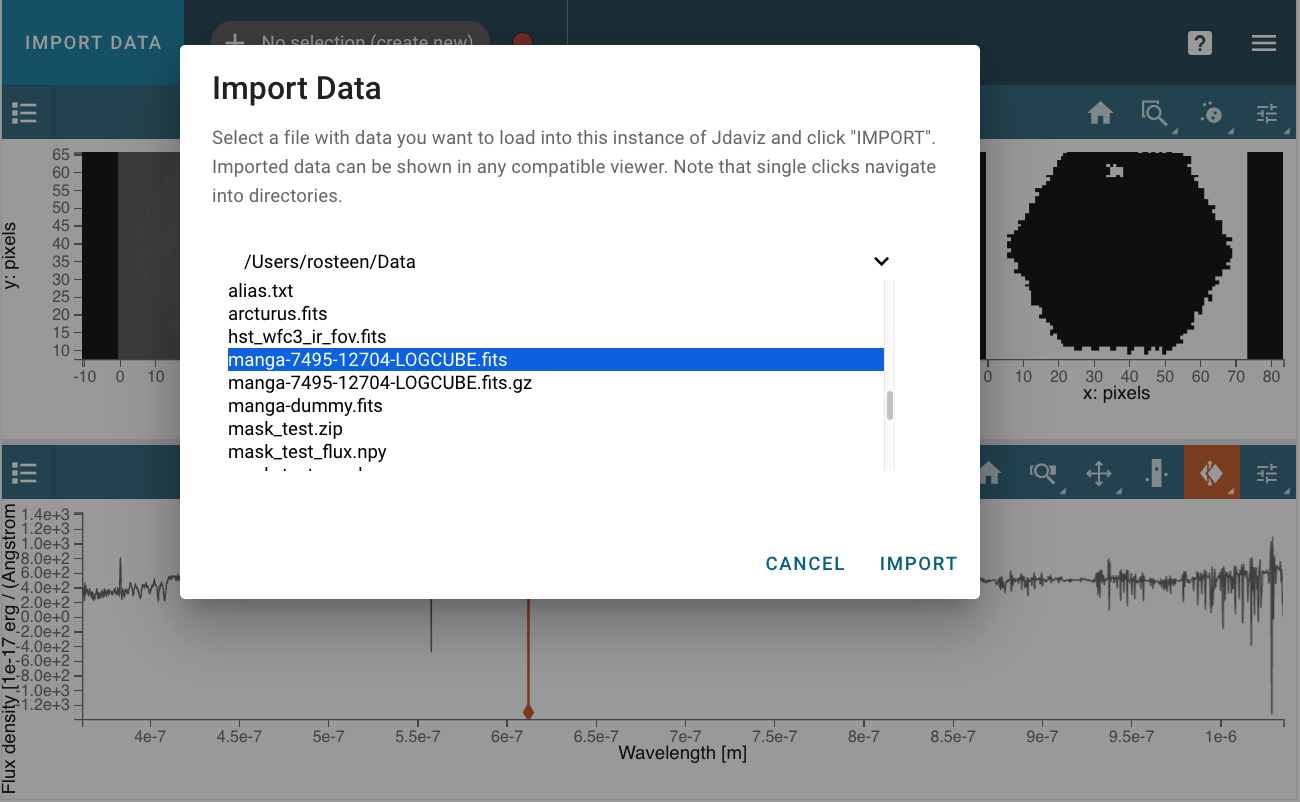Click the file list scrollbar thumb
Viewport: 1300px width, 802px height.
coord(889,406)
